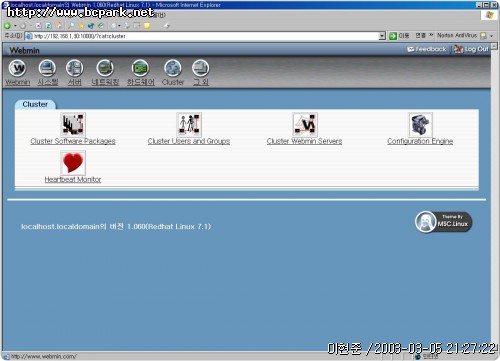Click the red heart Heartbeat Monitor icon

pos(73,163)
